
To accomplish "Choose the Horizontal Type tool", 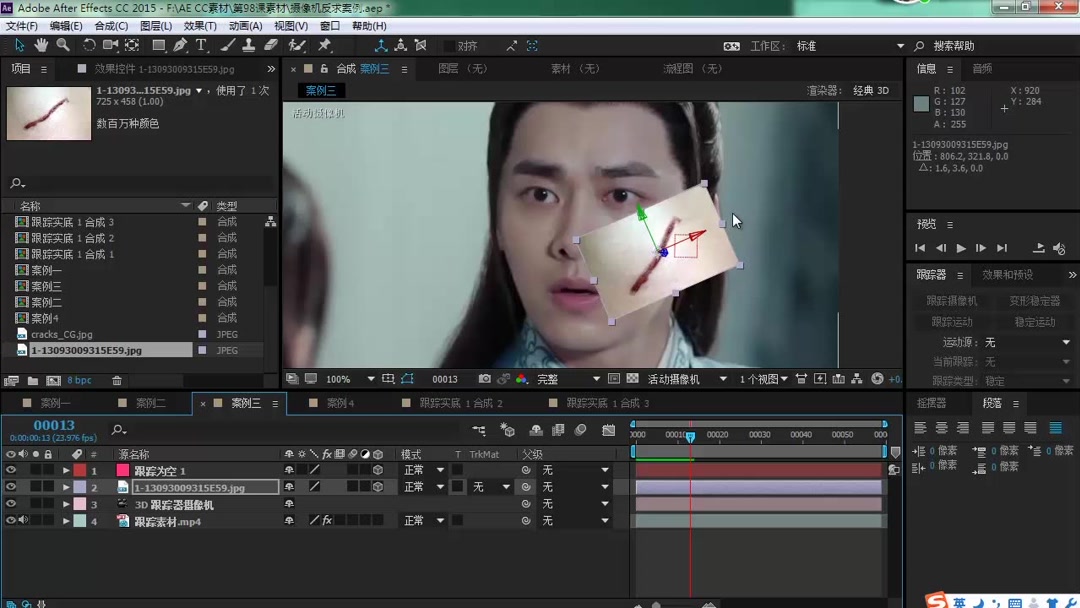I will point(200,45).
